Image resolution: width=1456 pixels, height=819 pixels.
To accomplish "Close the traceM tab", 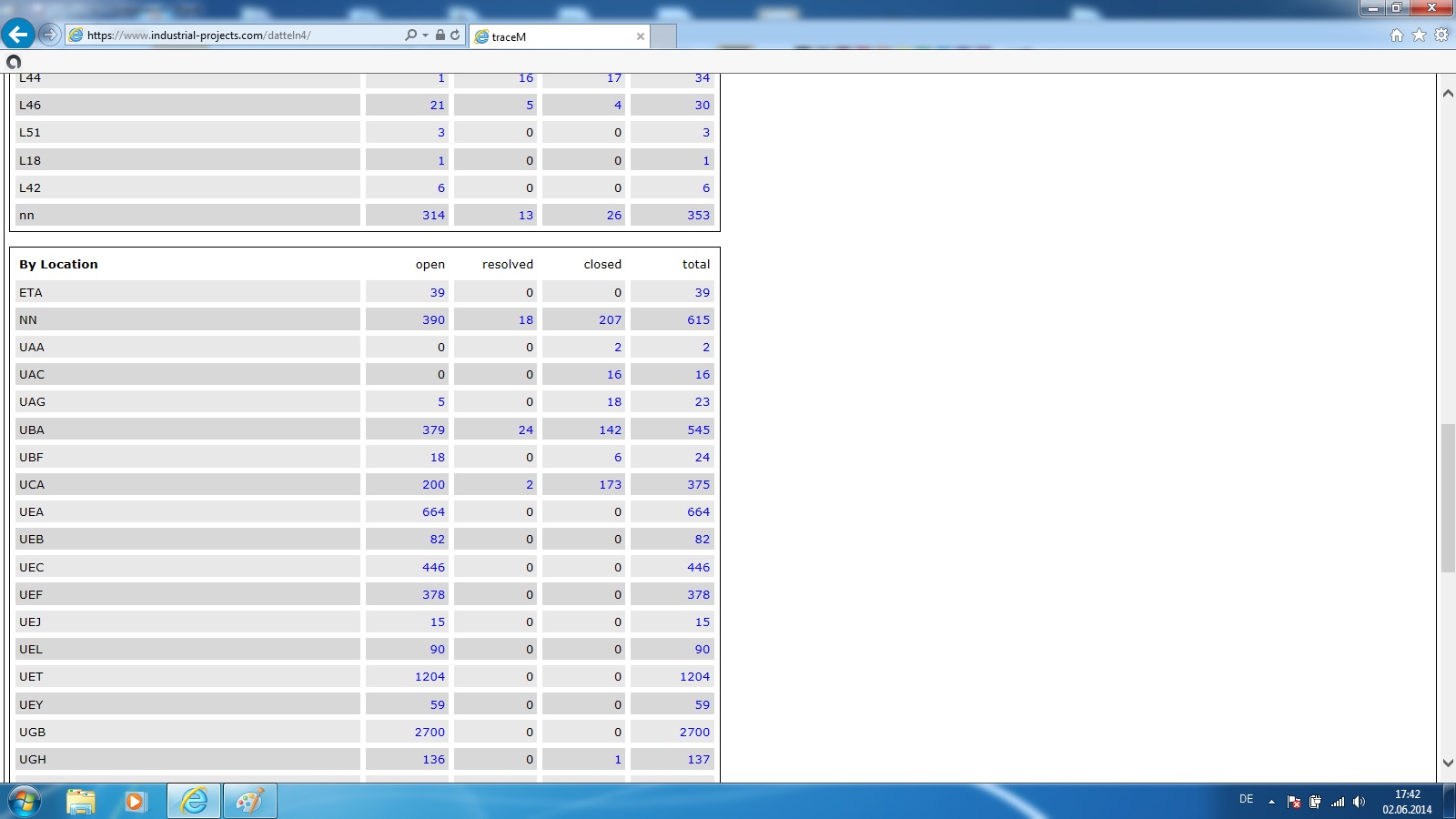I will coord(641,36).
